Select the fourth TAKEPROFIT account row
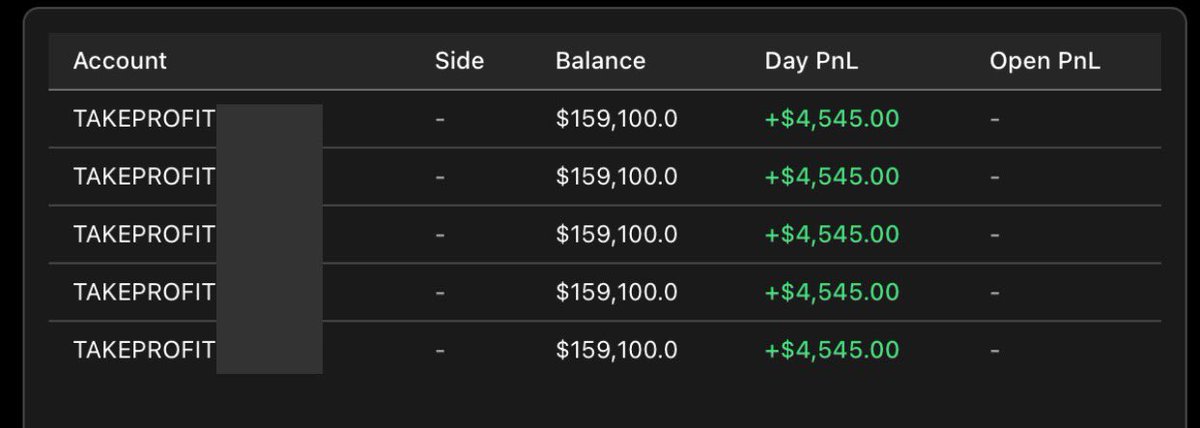This screenshot has width=1200, height=428. [x=605, y=293]
